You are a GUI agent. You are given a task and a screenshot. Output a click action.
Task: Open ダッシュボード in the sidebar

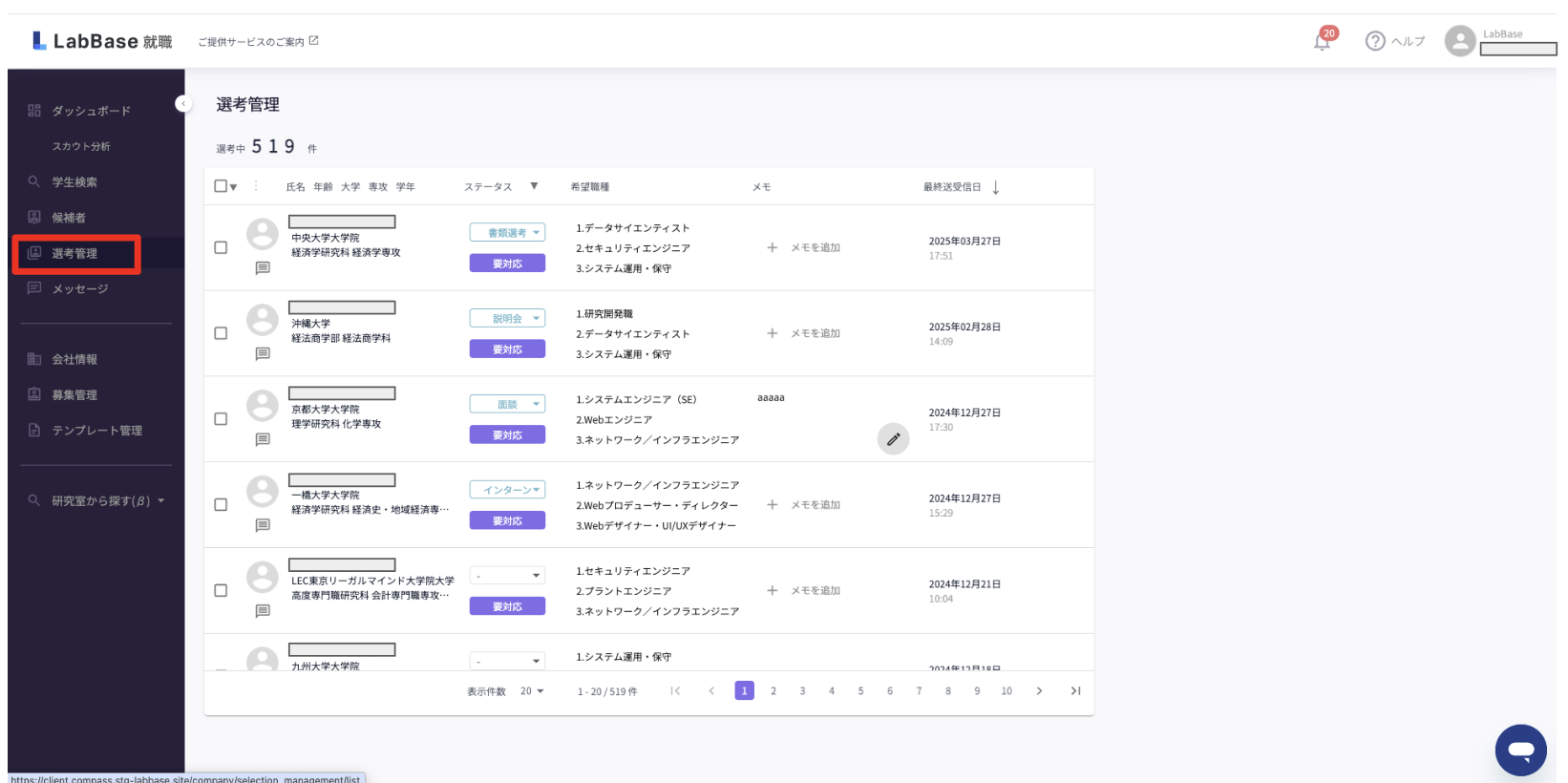coord(91,111)
